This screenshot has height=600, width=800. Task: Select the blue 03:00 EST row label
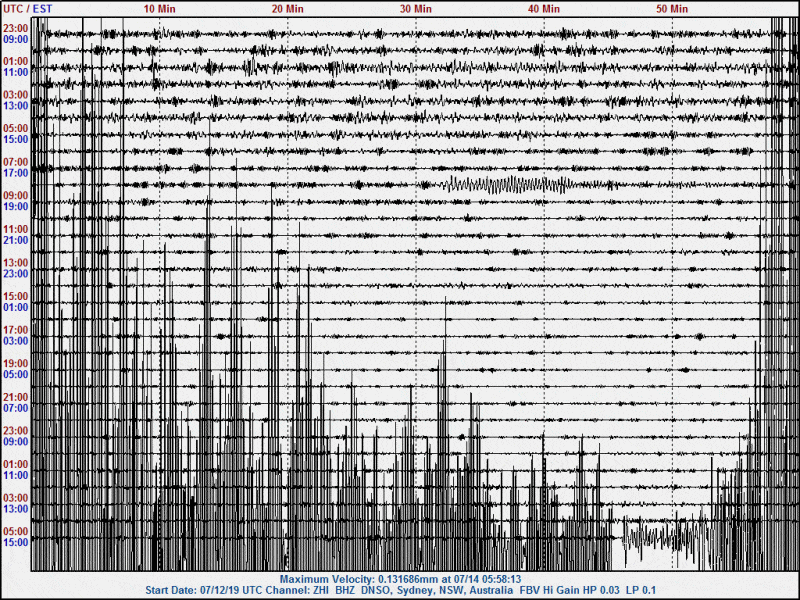[15, 341]
